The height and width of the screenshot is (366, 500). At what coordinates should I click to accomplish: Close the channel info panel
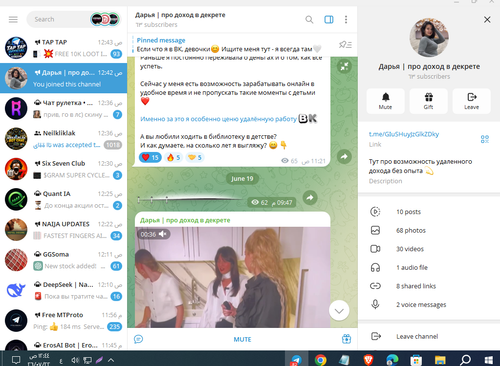[x=487, y=20]
